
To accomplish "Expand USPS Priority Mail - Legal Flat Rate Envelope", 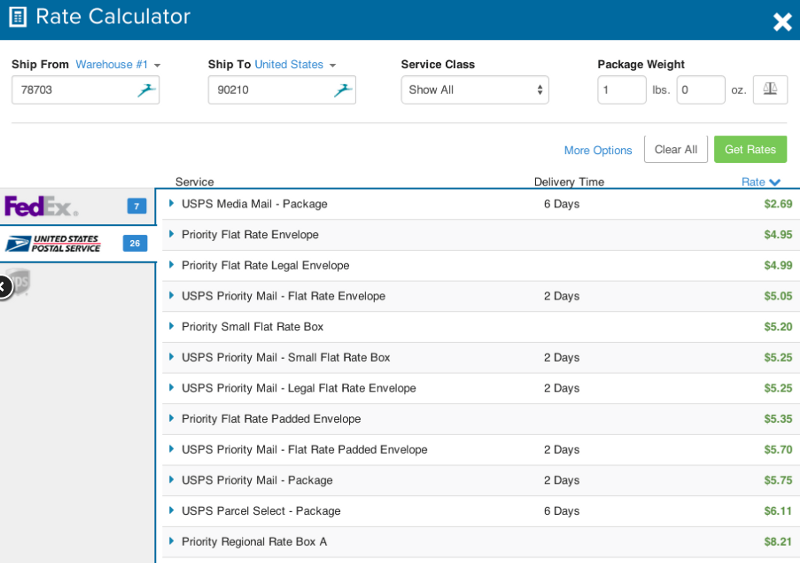I will pyautogui.click(x=171, y=387).
